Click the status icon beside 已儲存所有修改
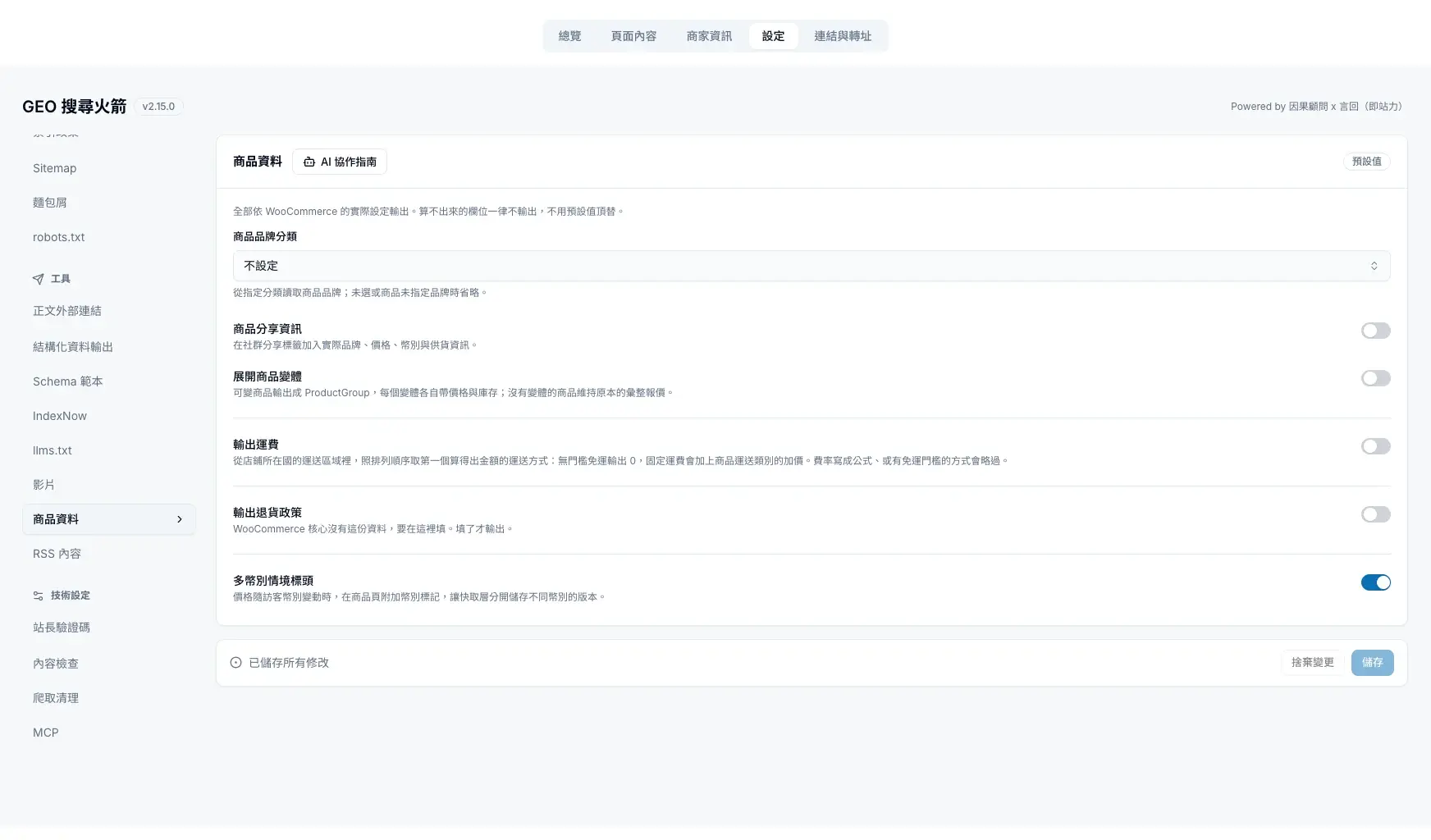Screen dimensions: 1431x840 click(x=236, y=663)
